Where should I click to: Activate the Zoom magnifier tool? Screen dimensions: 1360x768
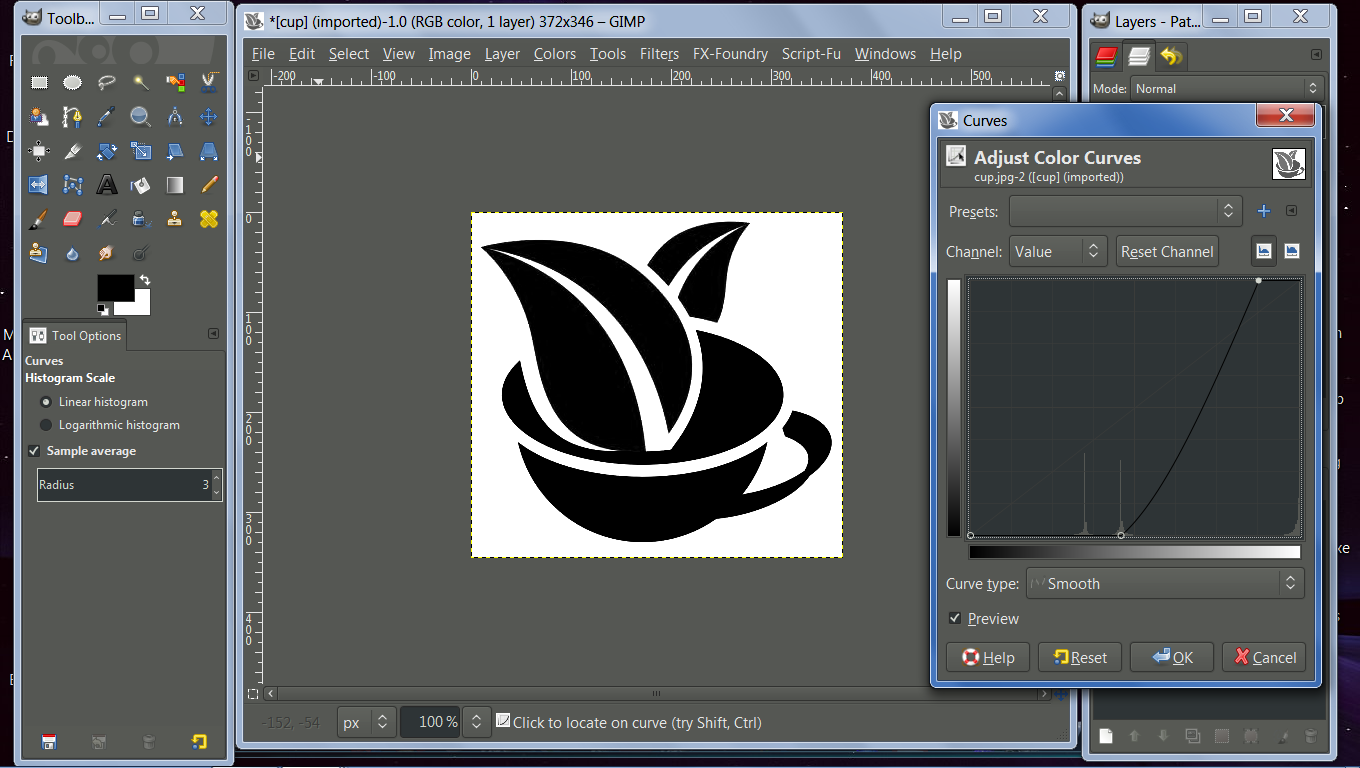141,117
